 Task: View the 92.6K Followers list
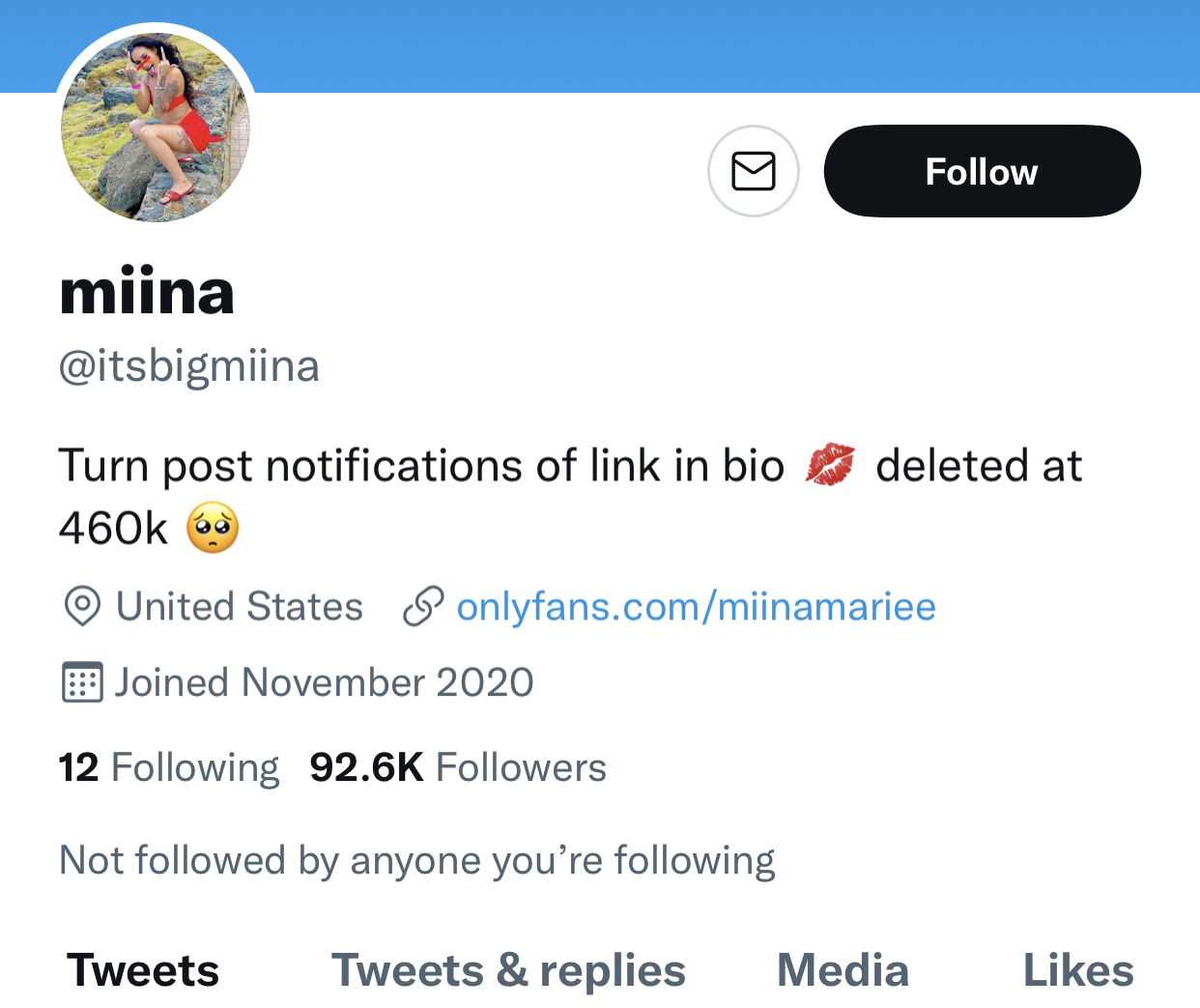(x=458, y=767)
